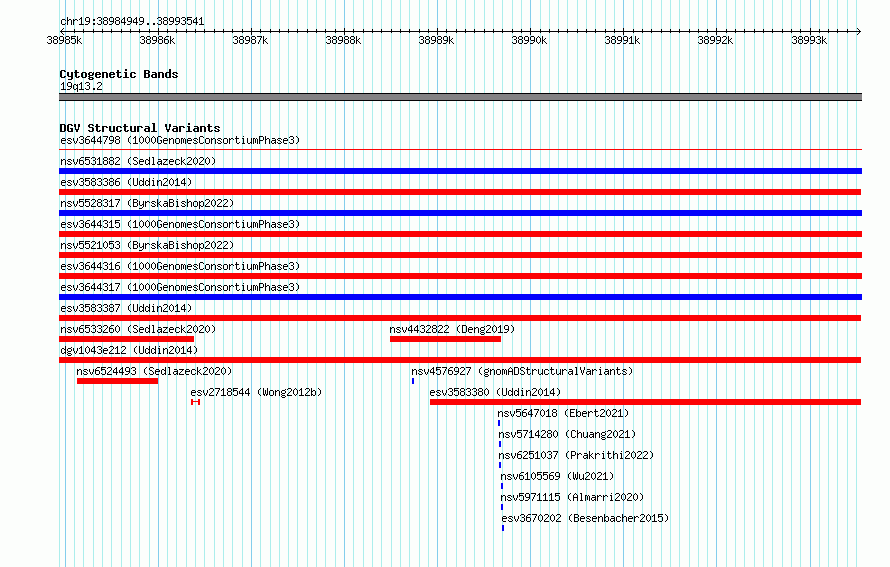The height and width of the screenshot is (567, 890).
Task: Select the blue bar under nsv5528317
Action: coord(460,213)
